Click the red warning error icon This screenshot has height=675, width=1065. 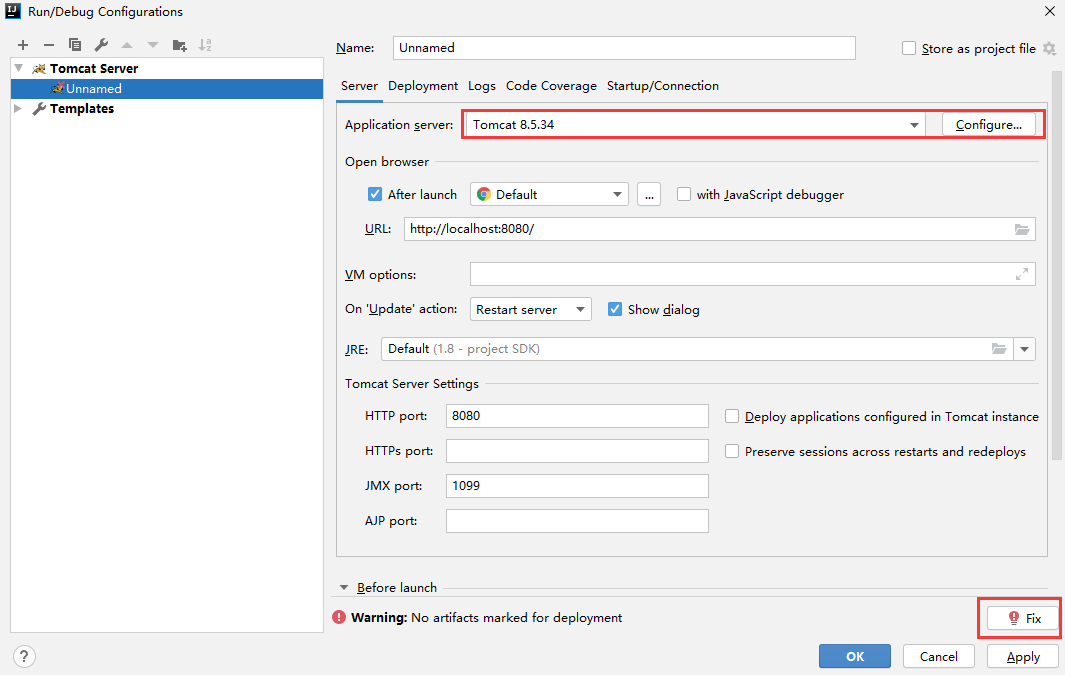tap(339, 617)
